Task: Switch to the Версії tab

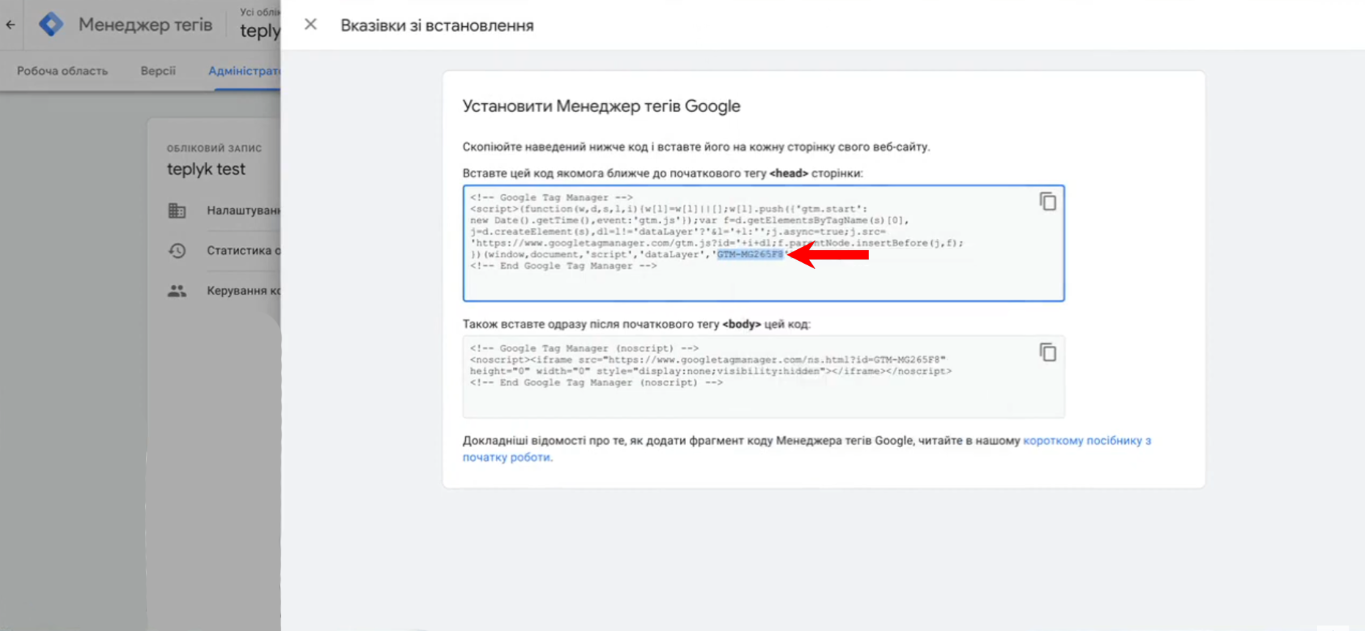Action: pyautogui.click(x=158, y=71)
